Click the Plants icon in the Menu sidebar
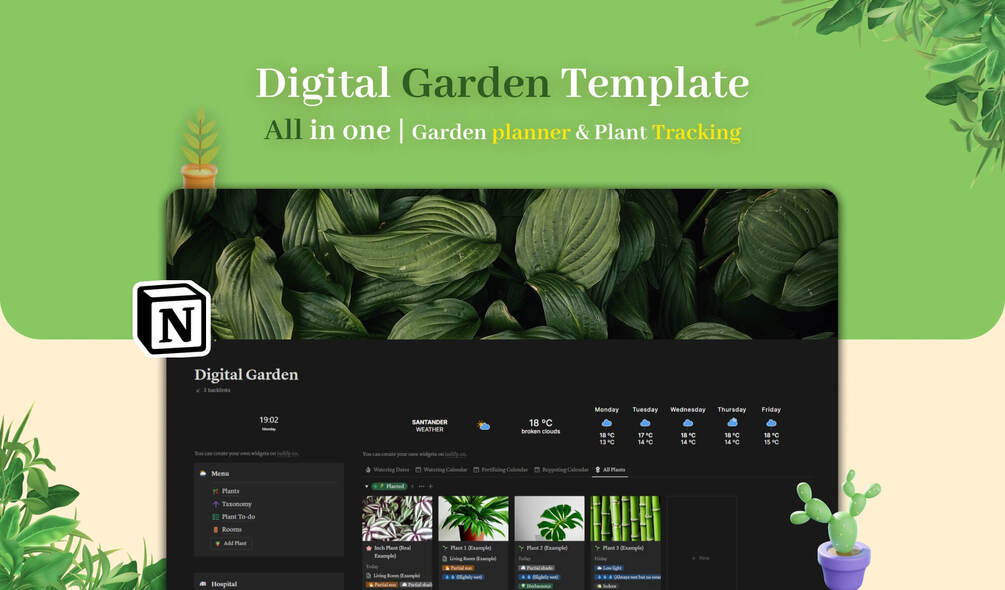This screenshot has height=590, width=1005. 217,491
